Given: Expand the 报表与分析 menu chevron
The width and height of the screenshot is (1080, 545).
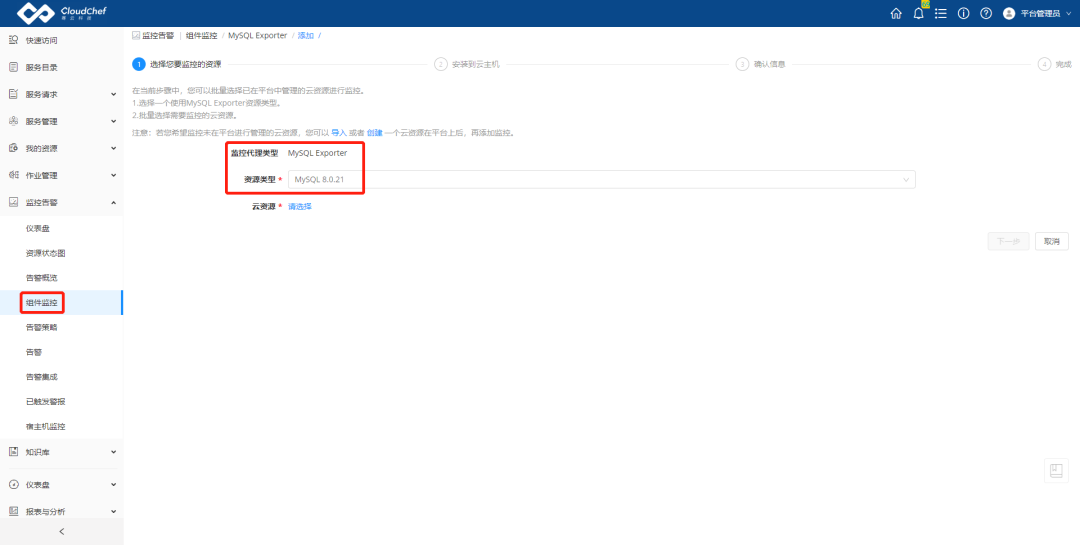Looking at the screenshot, I should [x=114, y=511].
